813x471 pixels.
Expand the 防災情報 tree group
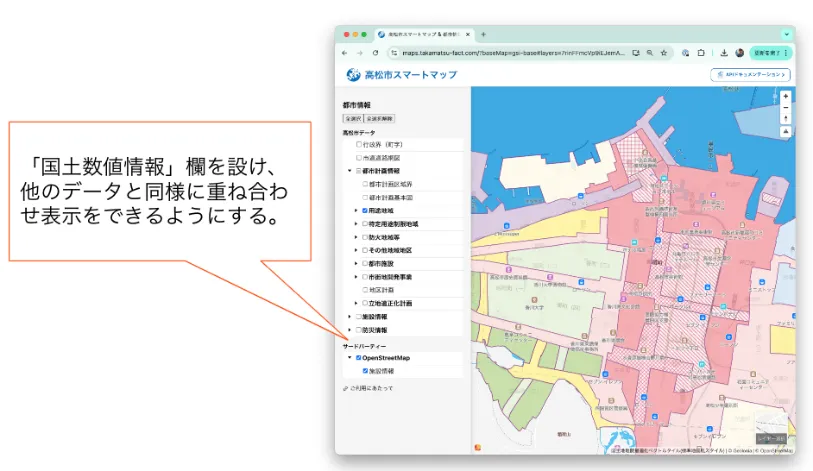(349, 329)
